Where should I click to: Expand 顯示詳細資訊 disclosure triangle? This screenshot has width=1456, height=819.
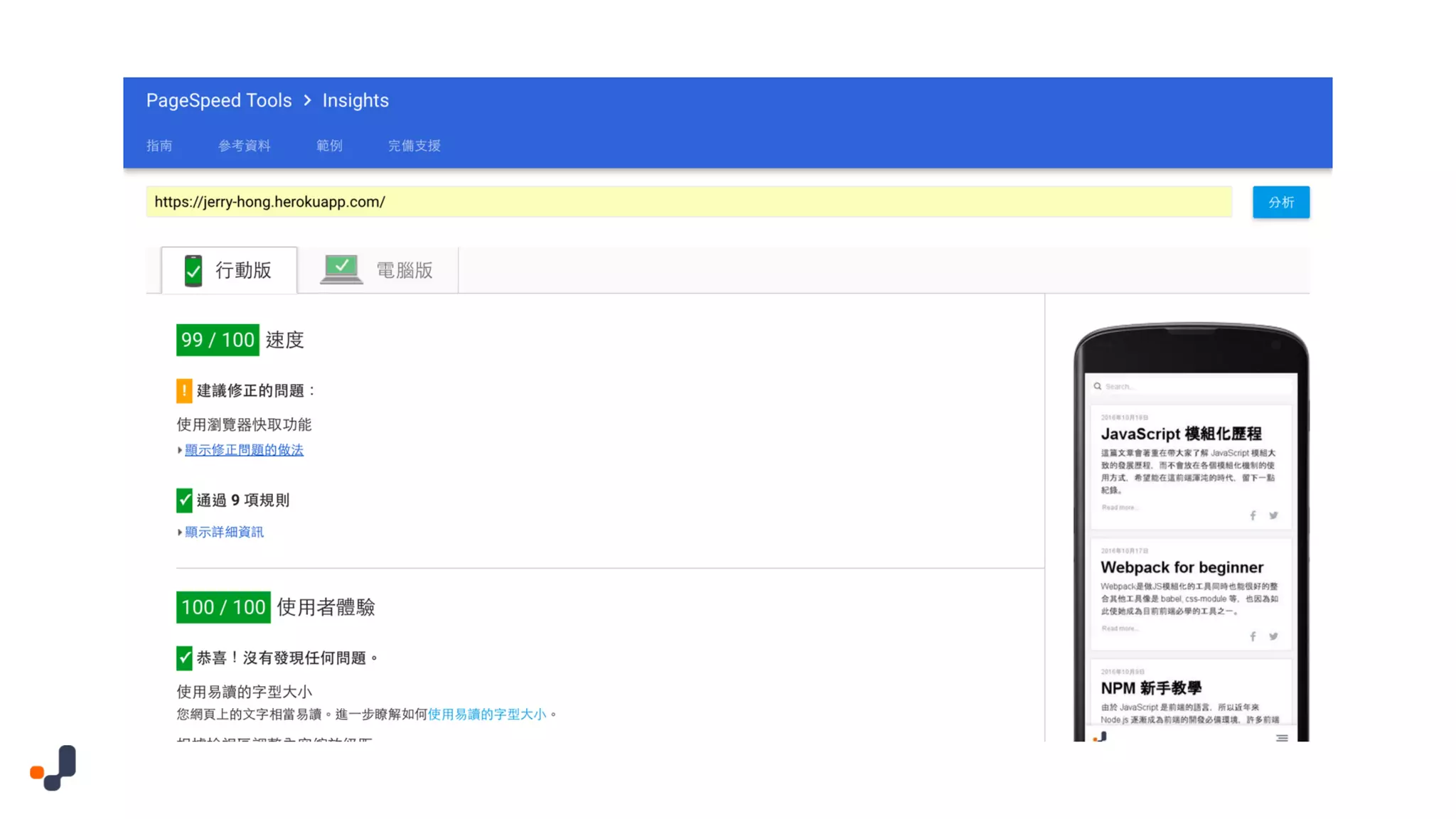pyautogui.click(x=180, y=532)
